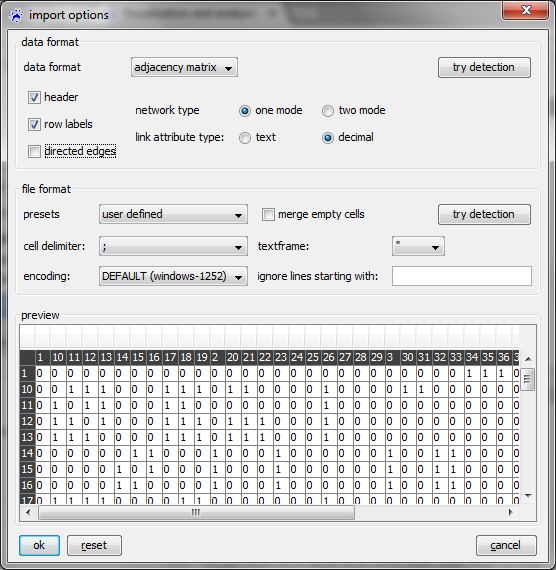Click preview scroll left arrow
Image resolution: width=556 pixels, height=570 pixels.
tap(28, 513)
